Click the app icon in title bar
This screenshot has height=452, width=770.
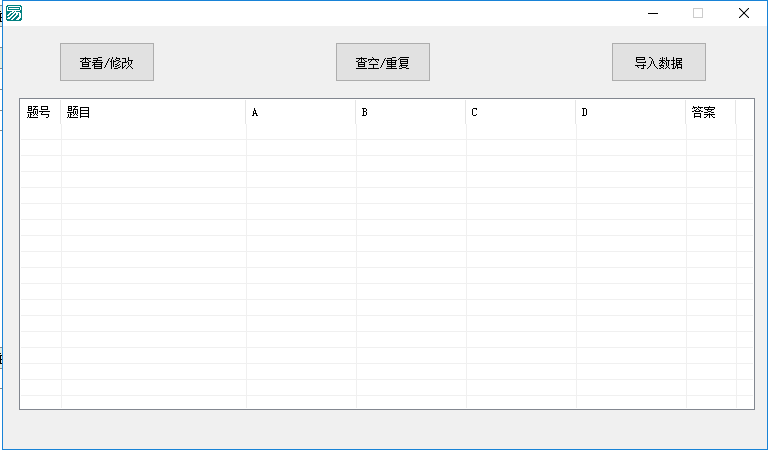(14, 13)
